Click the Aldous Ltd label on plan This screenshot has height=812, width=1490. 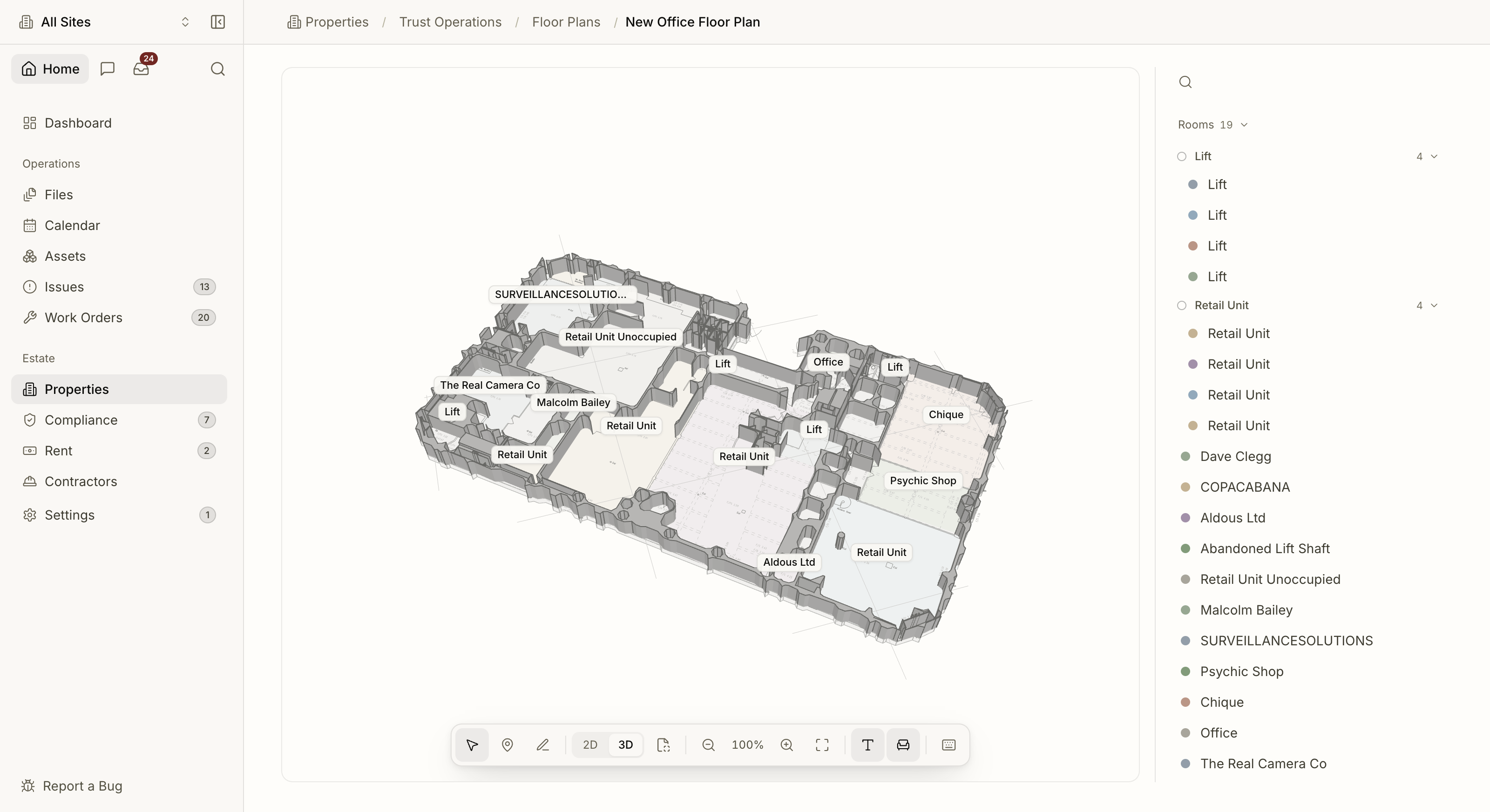coord(789,562)
